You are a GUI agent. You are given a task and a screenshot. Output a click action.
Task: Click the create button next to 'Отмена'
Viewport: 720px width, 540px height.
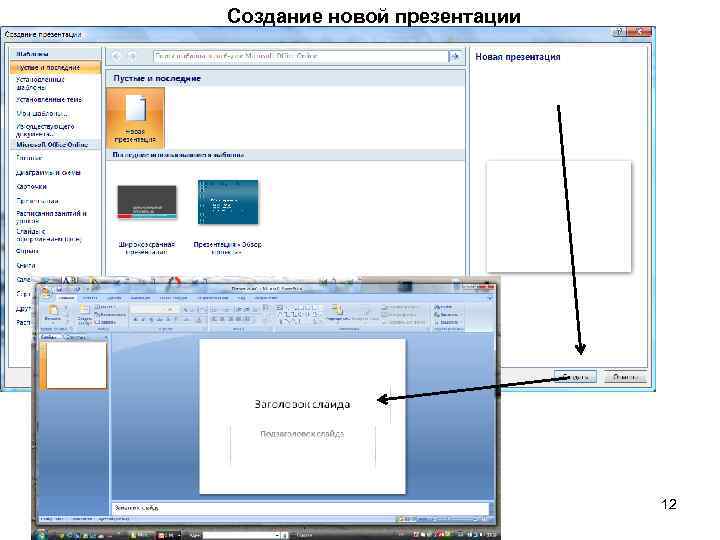(575, 377)
